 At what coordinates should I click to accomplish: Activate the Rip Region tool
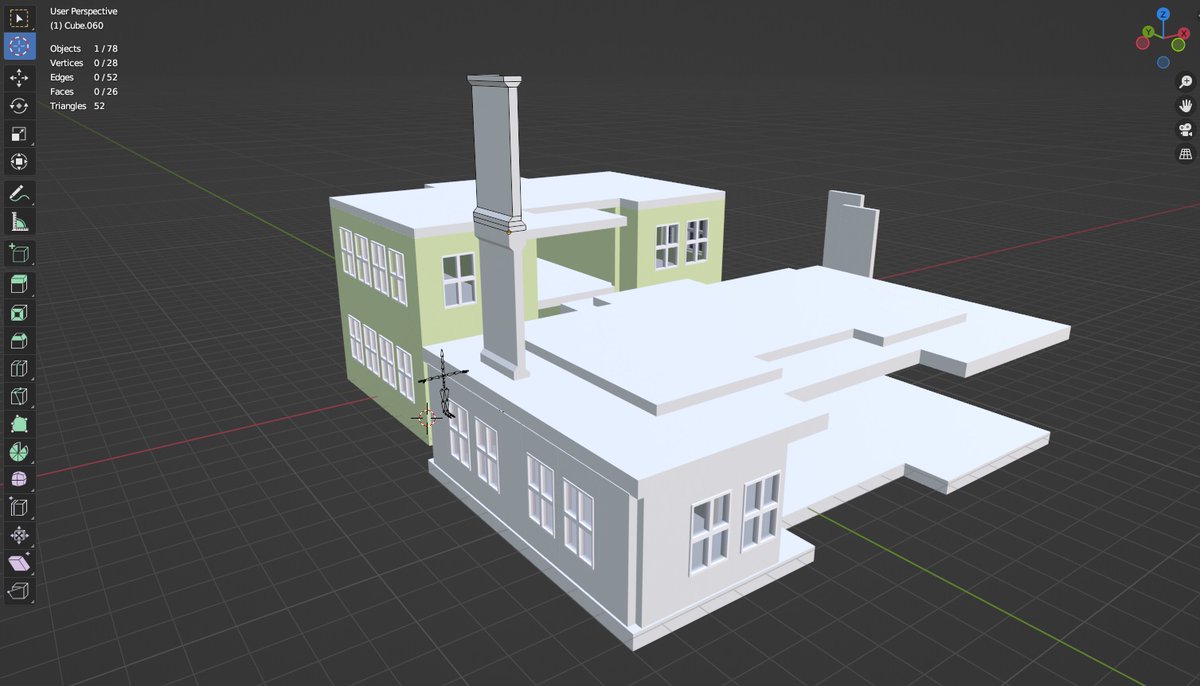[x=19, y=592]
